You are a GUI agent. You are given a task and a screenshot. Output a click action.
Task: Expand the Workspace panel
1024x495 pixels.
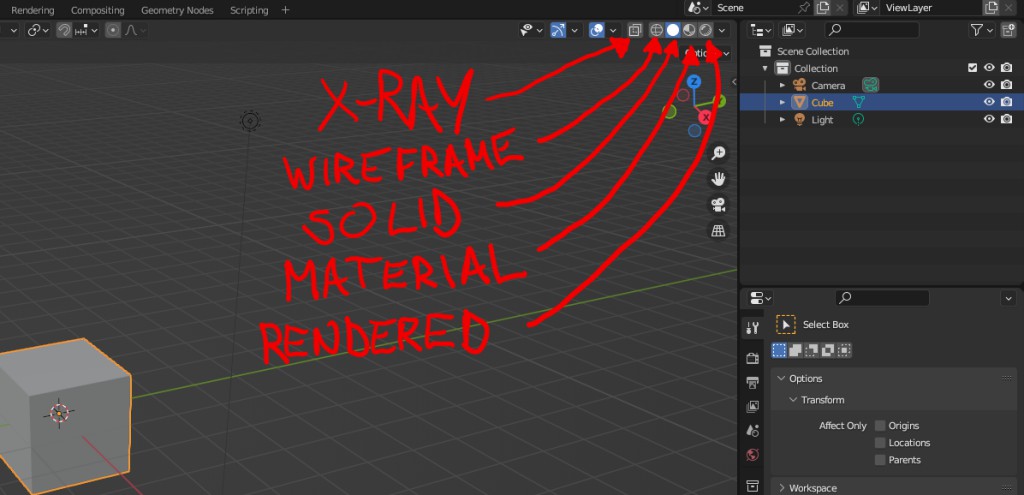(x=782, y=488)
